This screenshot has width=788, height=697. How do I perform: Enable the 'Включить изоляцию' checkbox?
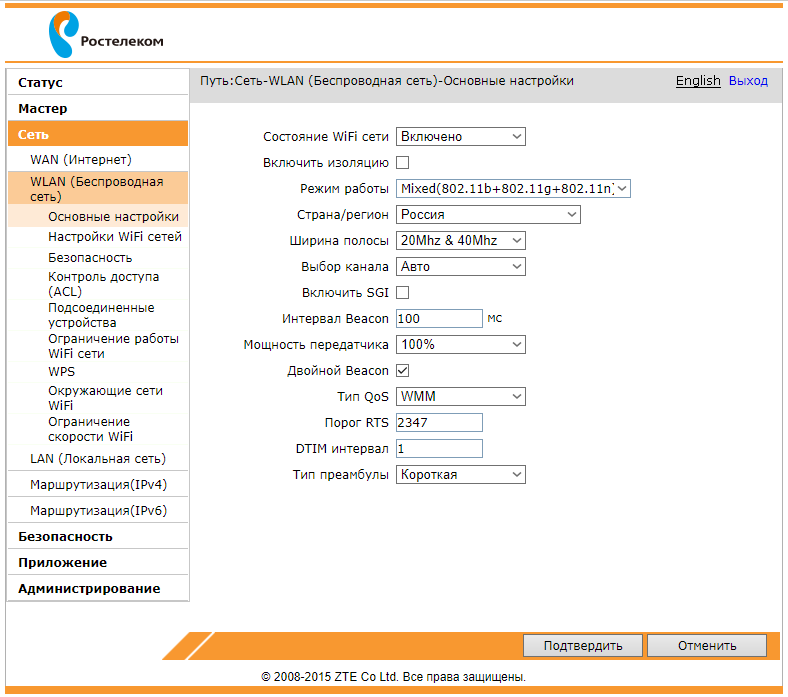403,163
